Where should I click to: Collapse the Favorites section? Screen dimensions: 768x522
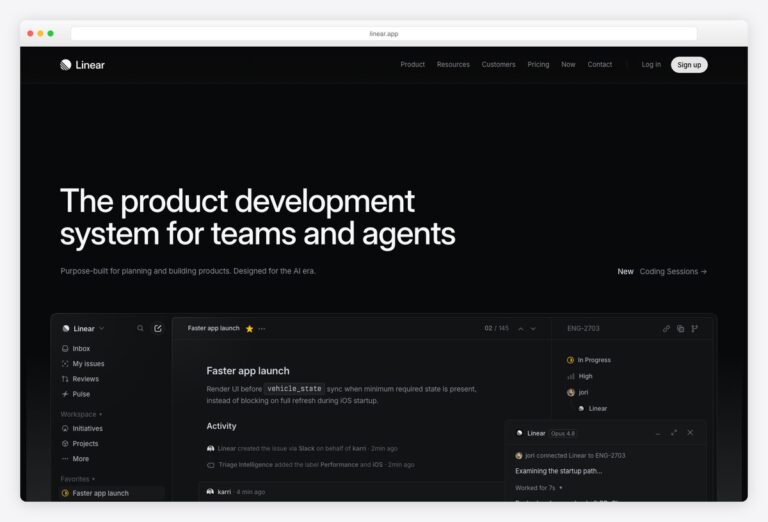[x=77, y=478]
